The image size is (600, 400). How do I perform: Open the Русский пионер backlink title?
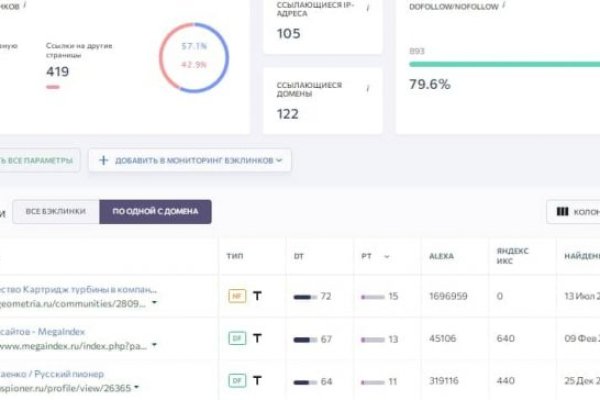click(x=60, y=373)
